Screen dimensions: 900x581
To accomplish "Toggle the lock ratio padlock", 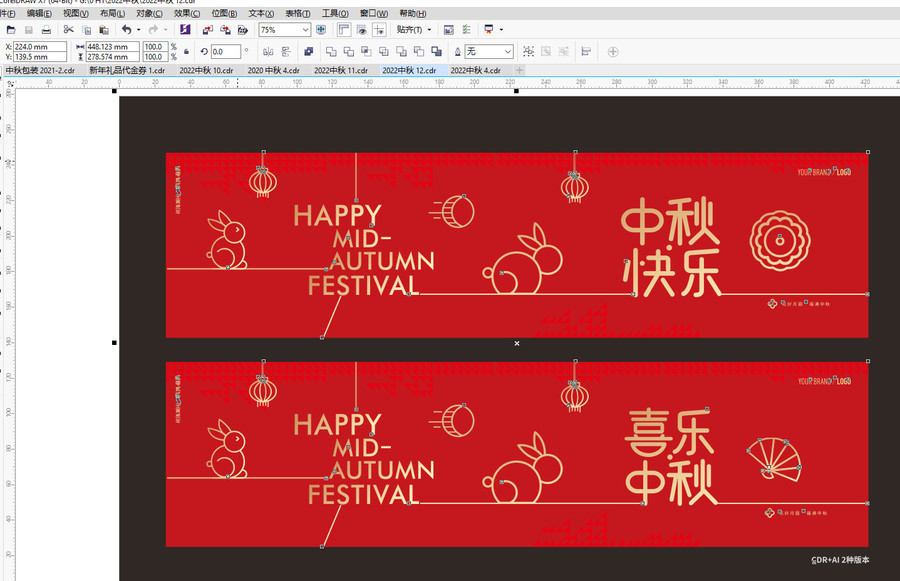I will [x=187, y=52].
